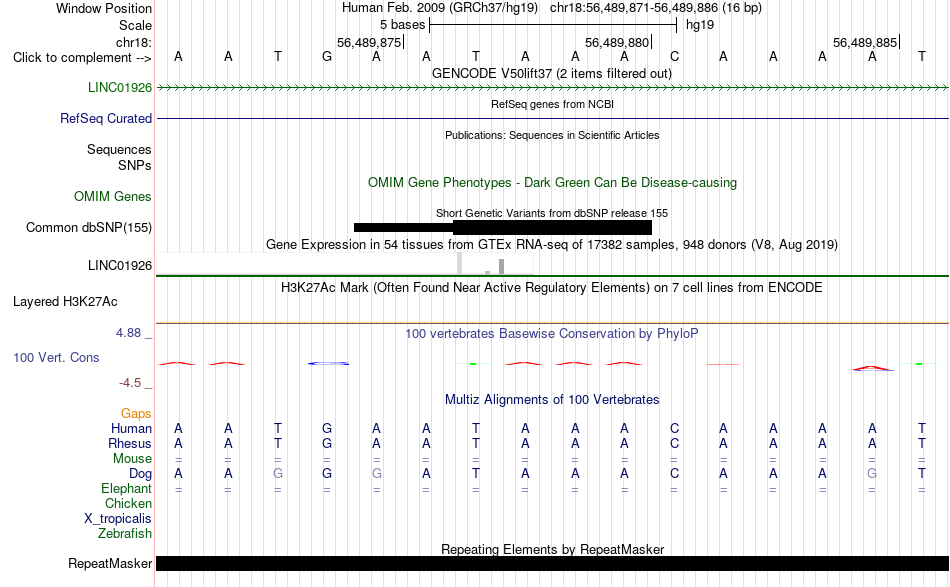950x587 pixels.
Task: Click the Common dbSNP(155) track label
Action: click(x=89, y=227)
